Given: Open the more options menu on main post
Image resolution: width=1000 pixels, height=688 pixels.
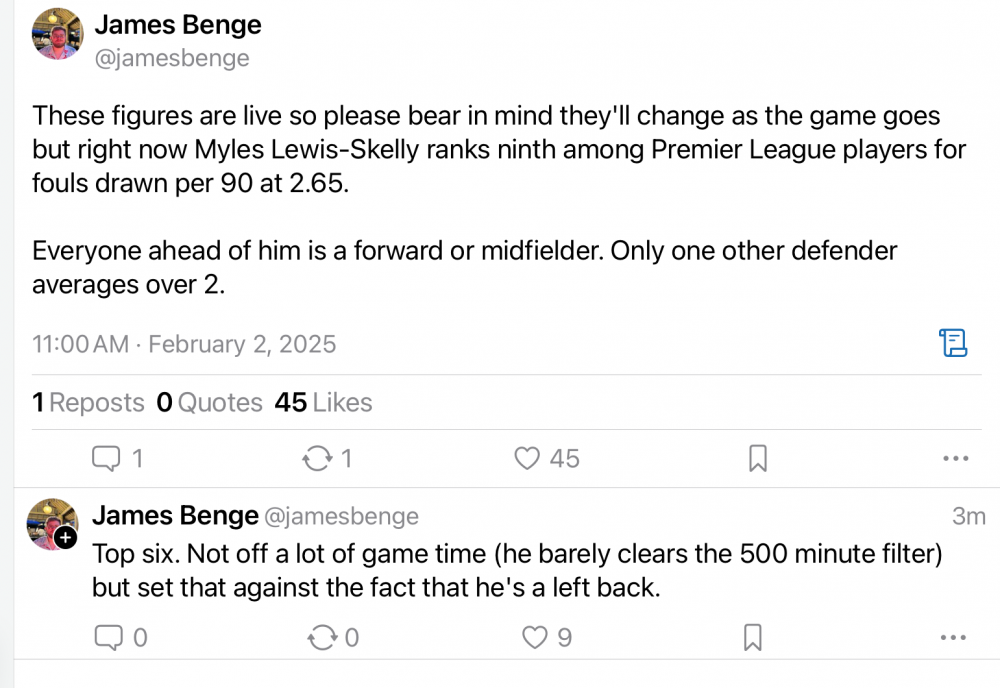Looking at the screenshot, I should pyautogui.click(x=956, y=459).
